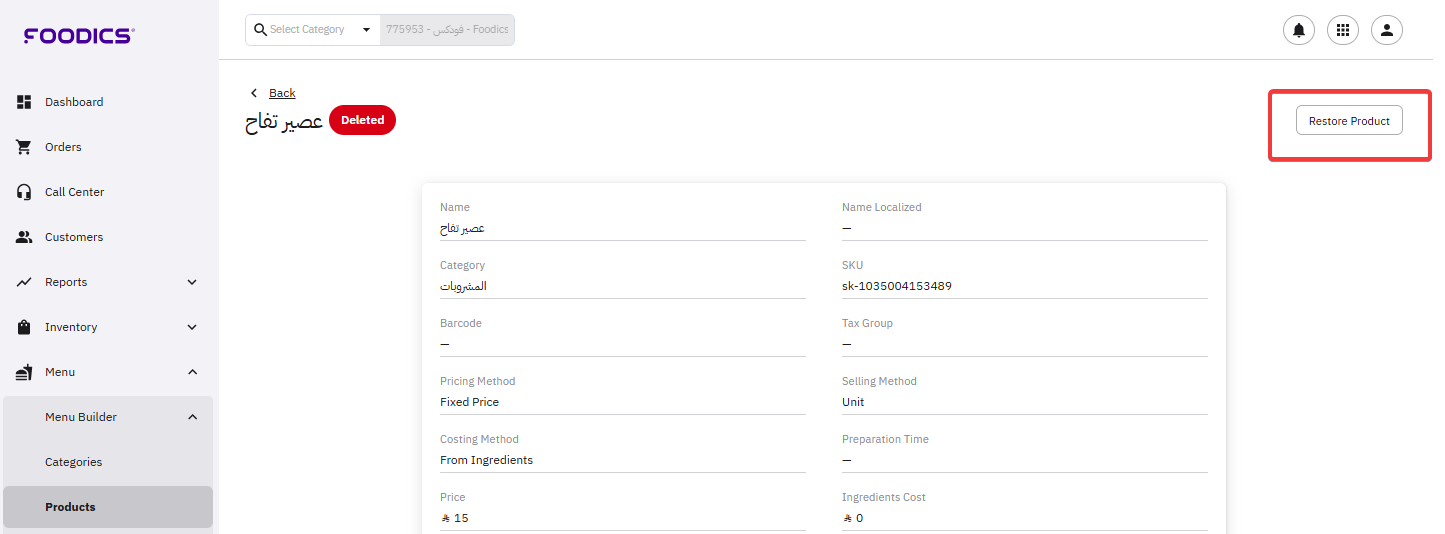
Task: Click the SKU field value
Action: pyautogui.click(x=897, y=286)
